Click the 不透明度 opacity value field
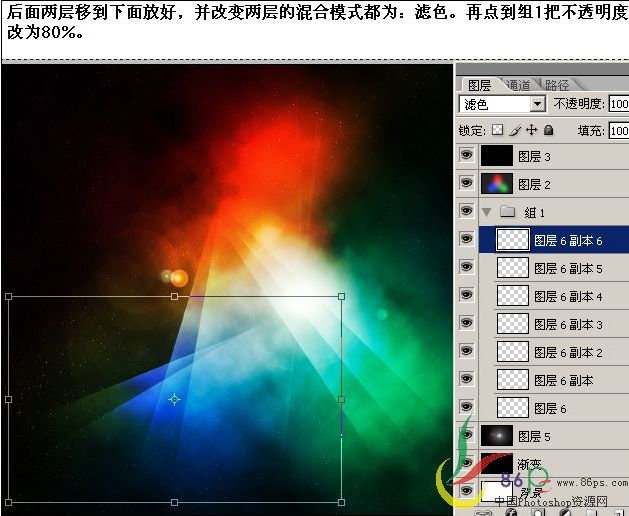The width and height of the screenshot is (629, 516). [x=619, y=104]
